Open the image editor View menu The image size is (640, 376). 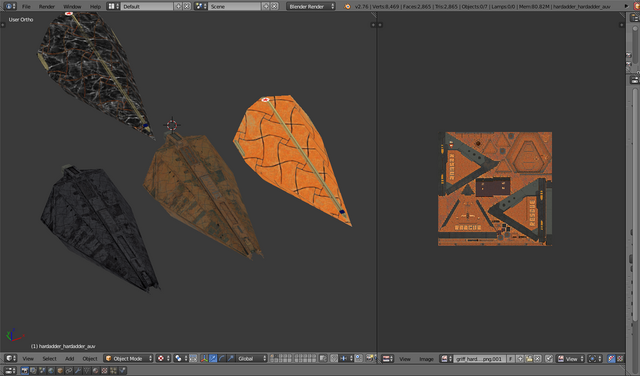coord(405,359)
